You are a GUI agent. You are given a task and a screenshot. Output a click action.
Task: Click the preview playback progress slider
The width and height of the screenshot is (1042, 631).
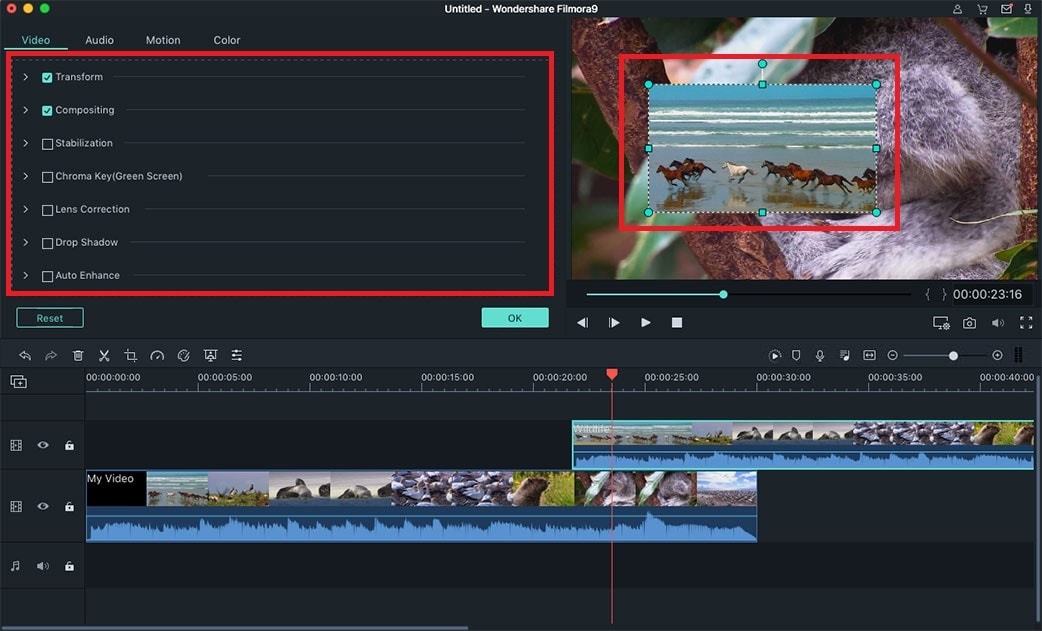click(x=750, y=294)
